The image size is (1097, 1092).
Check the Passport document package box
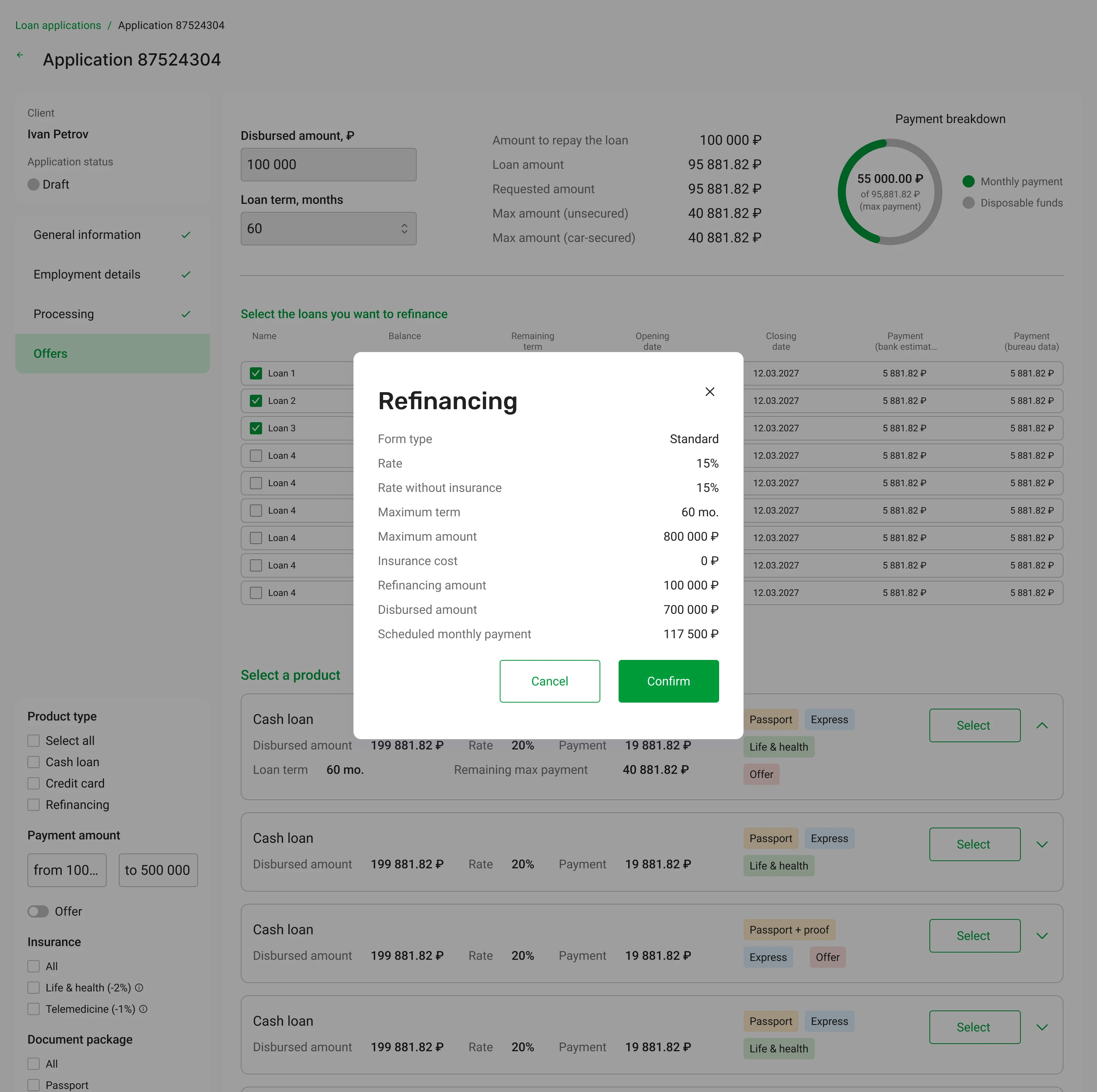coord(34,1085)
